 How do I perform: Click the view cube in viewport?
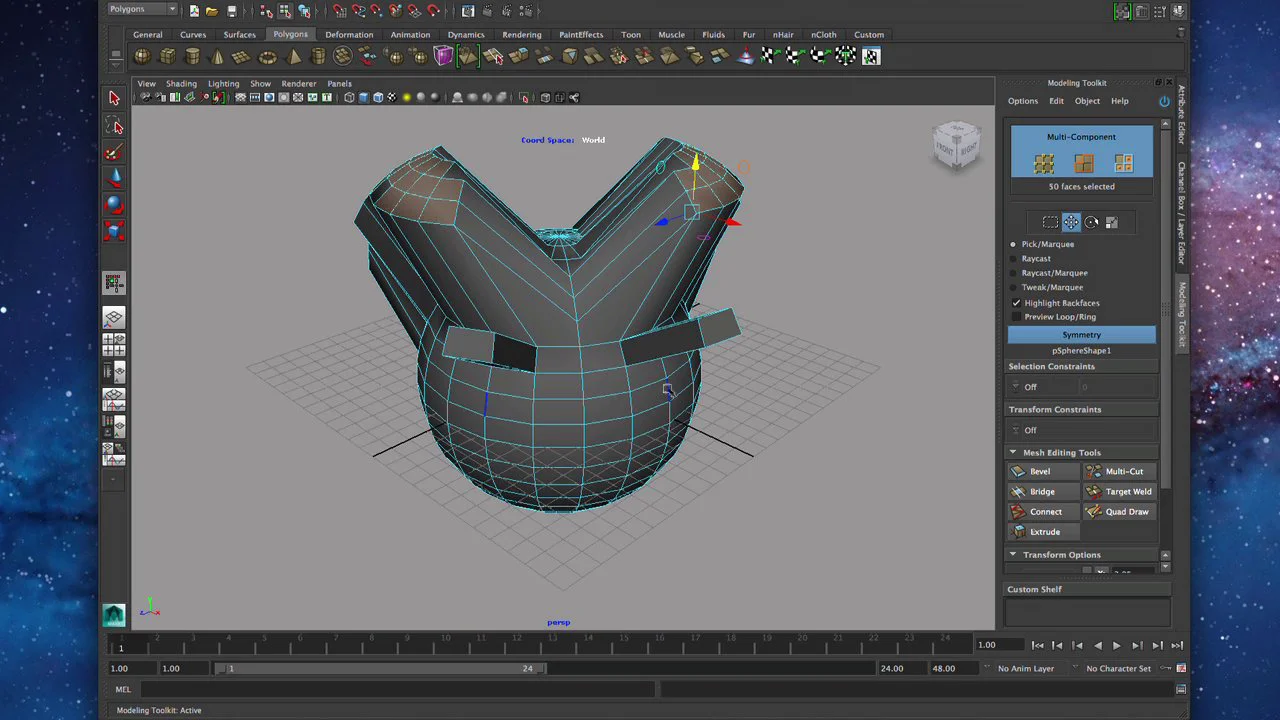956,146
